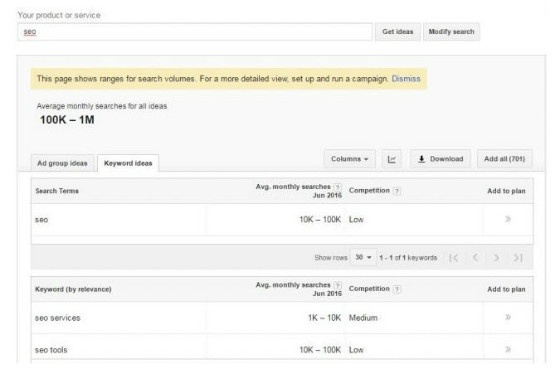Click the Get ideas button
Viewport: 560px width, 369px height.
point(398,32)
